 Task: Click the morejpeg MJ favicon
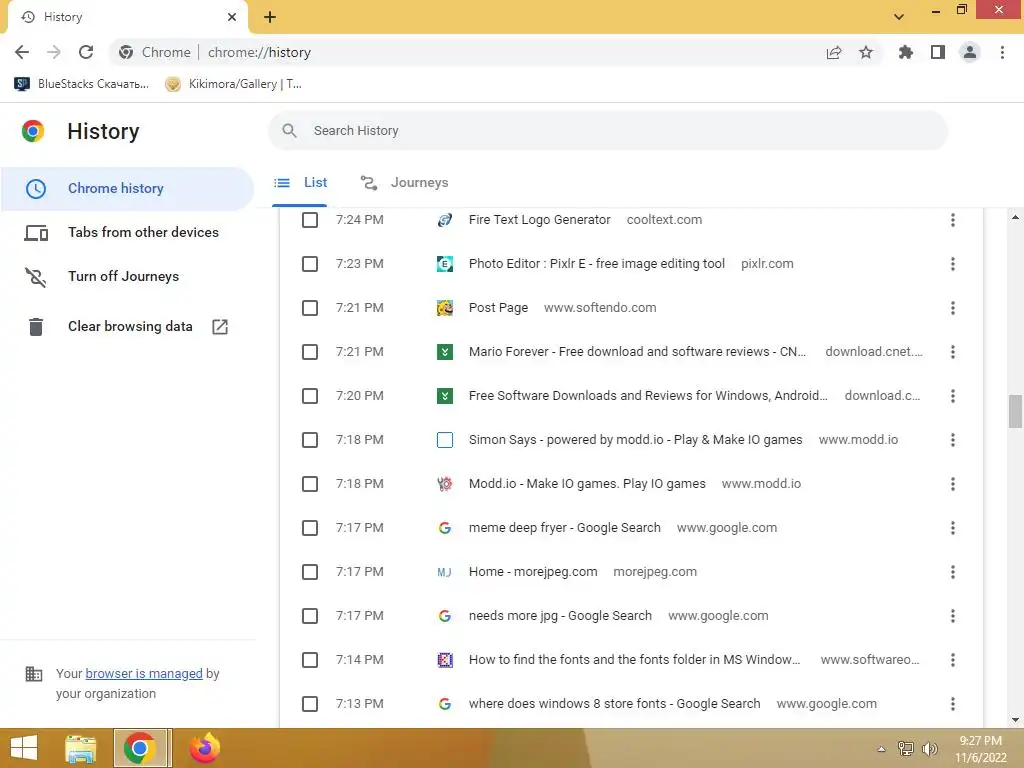click(x=445, y=572)
